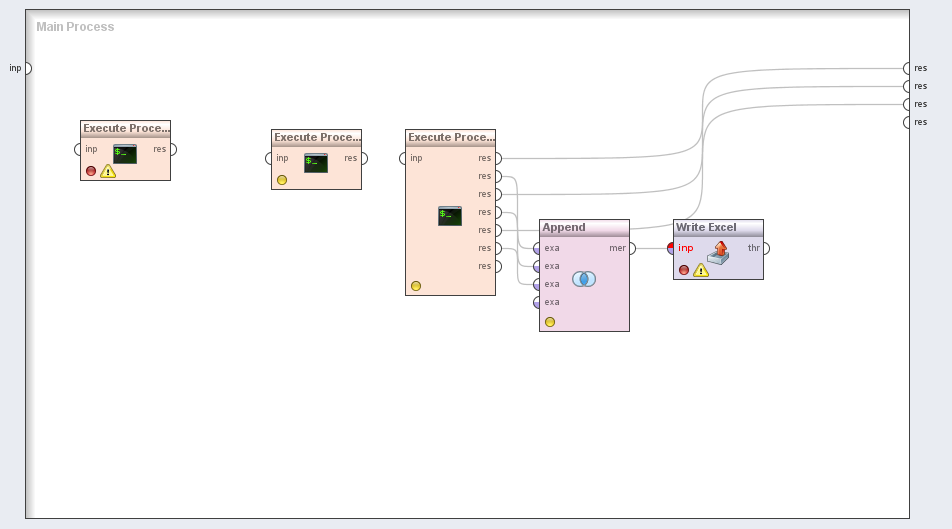Click the red "inp" port on Write Excel
This screenshot has height=529, width=952.
tap(673, 248)
